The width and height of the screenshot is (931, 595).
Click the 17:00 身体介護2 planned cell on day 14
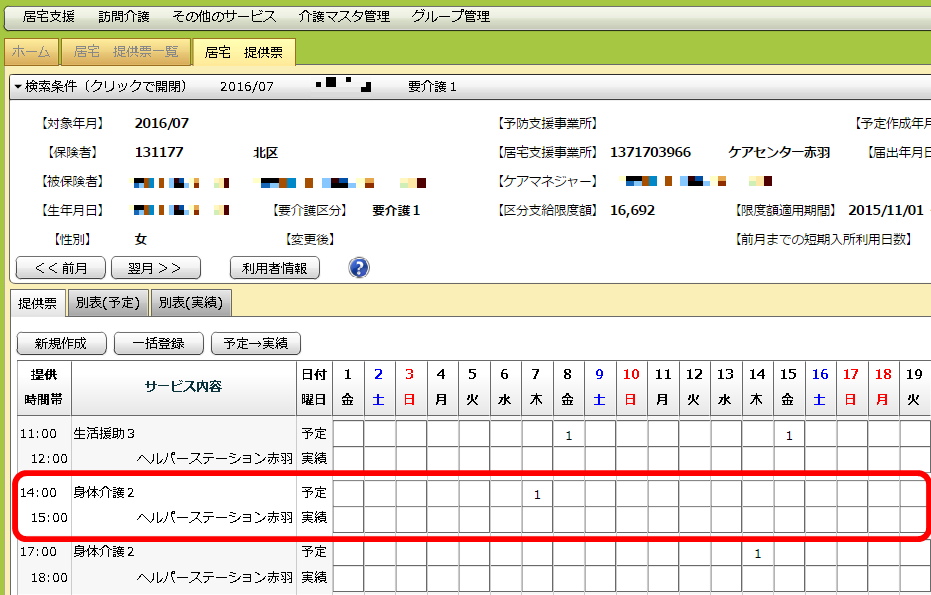coord(757,553)
